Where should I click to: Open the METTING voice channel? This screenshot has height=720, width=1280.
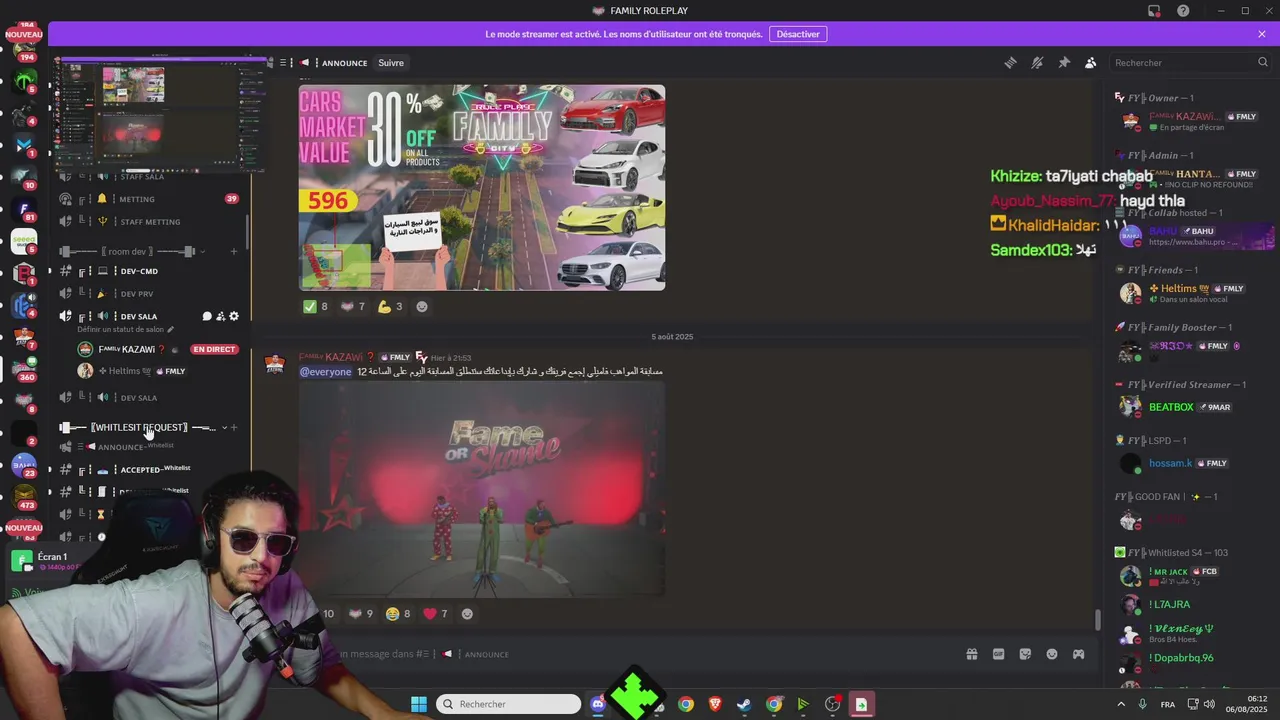[150, 199]
